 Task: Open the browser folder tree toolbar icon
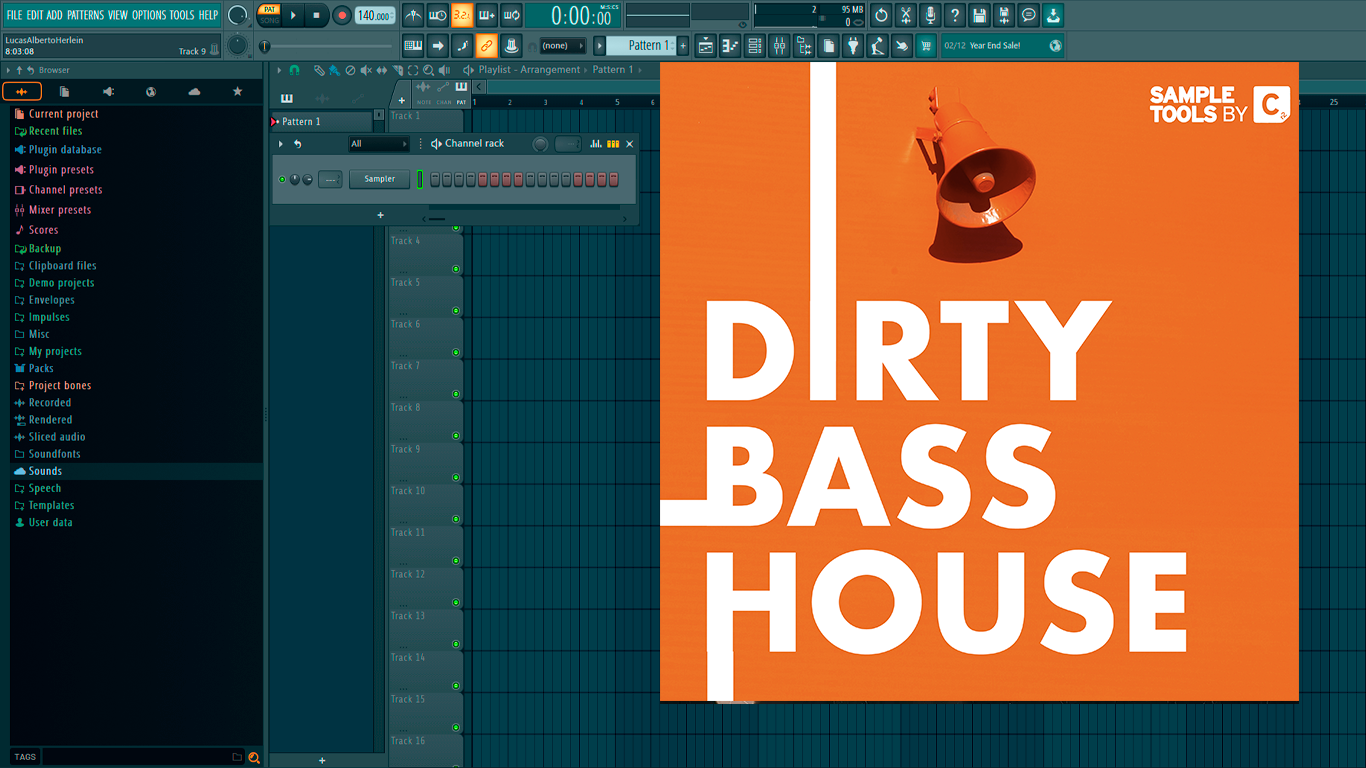[x=804, y=45]
